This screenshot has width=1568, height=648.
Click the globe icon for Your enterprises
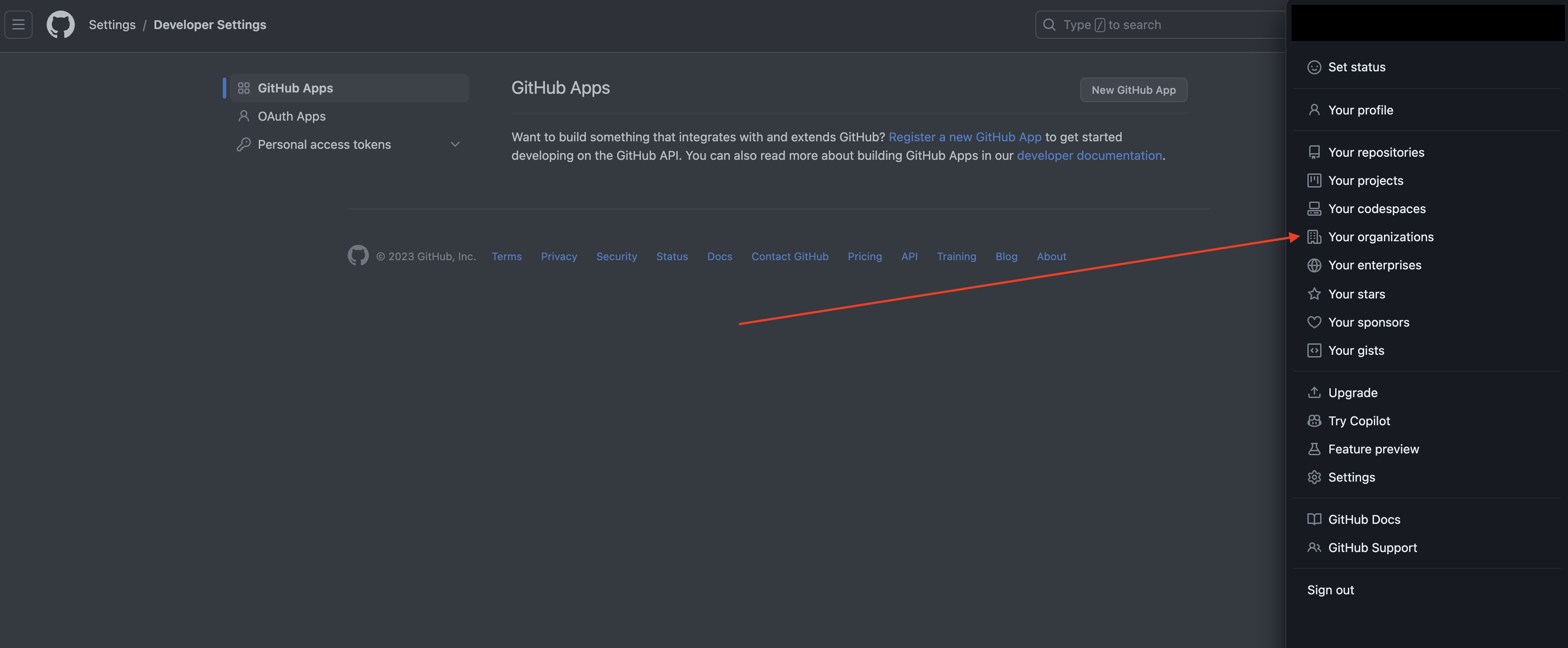click(x=1314, y=265)
